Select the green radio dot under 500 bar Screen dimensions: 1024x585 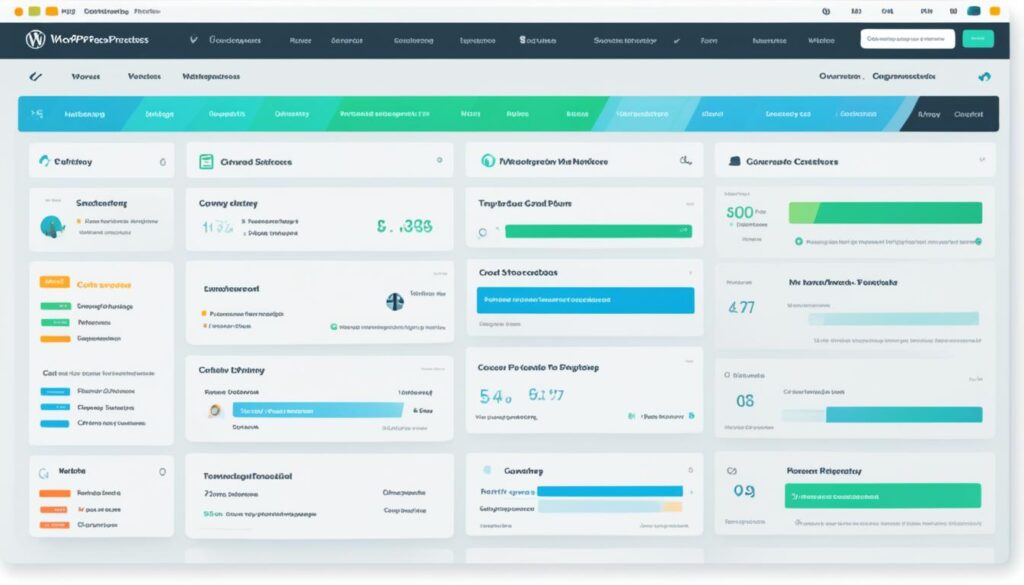tap(798, 242)
